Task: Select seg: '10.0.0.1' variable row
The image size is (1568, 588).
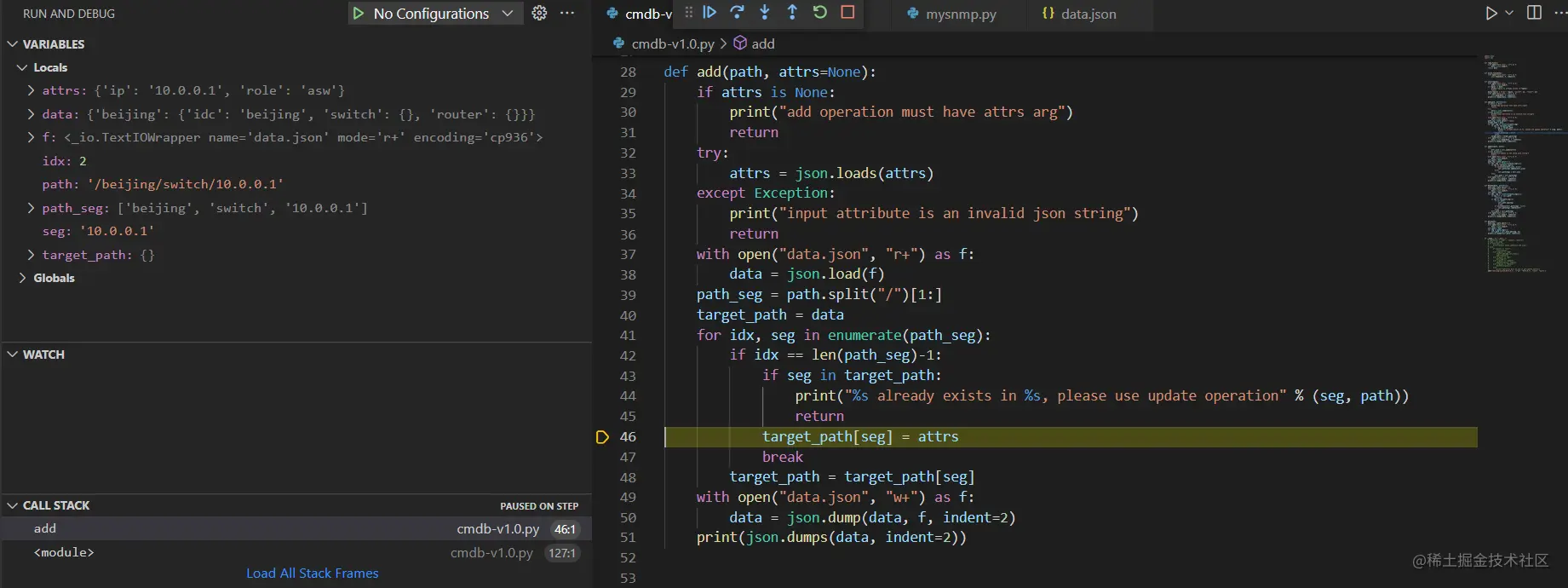Action: coord(296,231)
